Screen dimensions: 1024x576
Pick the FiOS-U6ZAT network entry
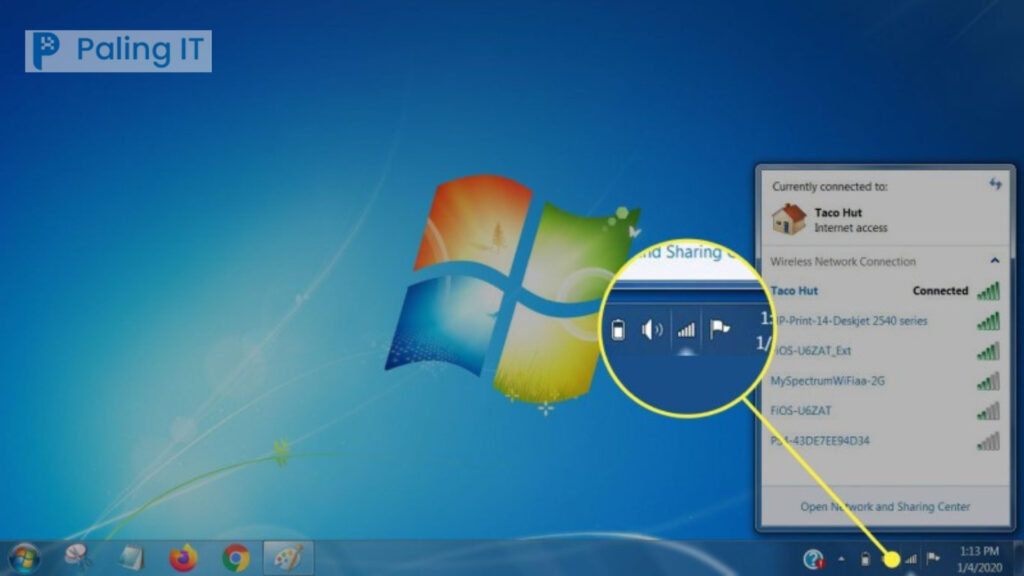885,411
